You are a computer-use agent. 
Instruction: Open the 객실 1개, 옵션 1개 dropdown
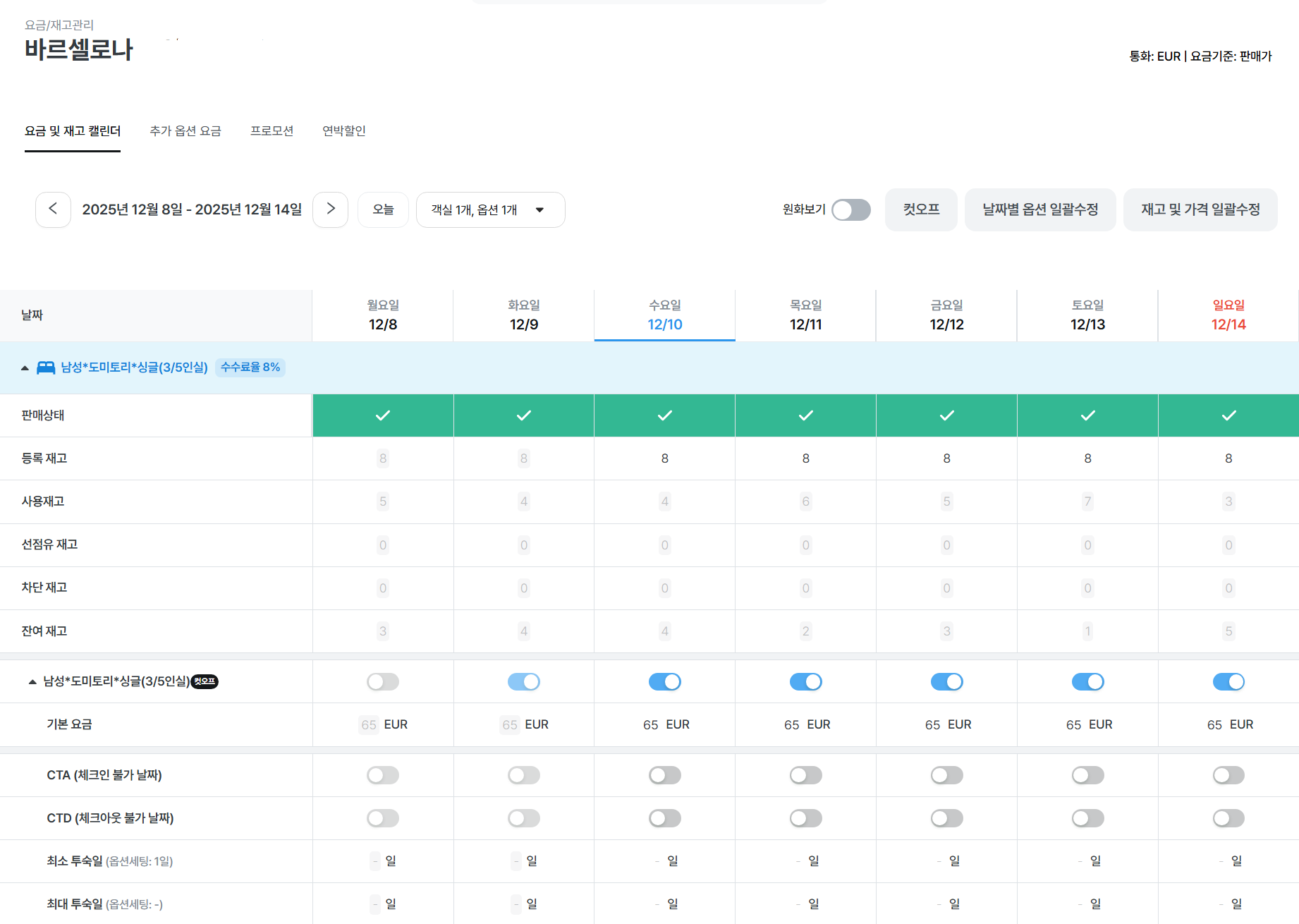point(490,210)
